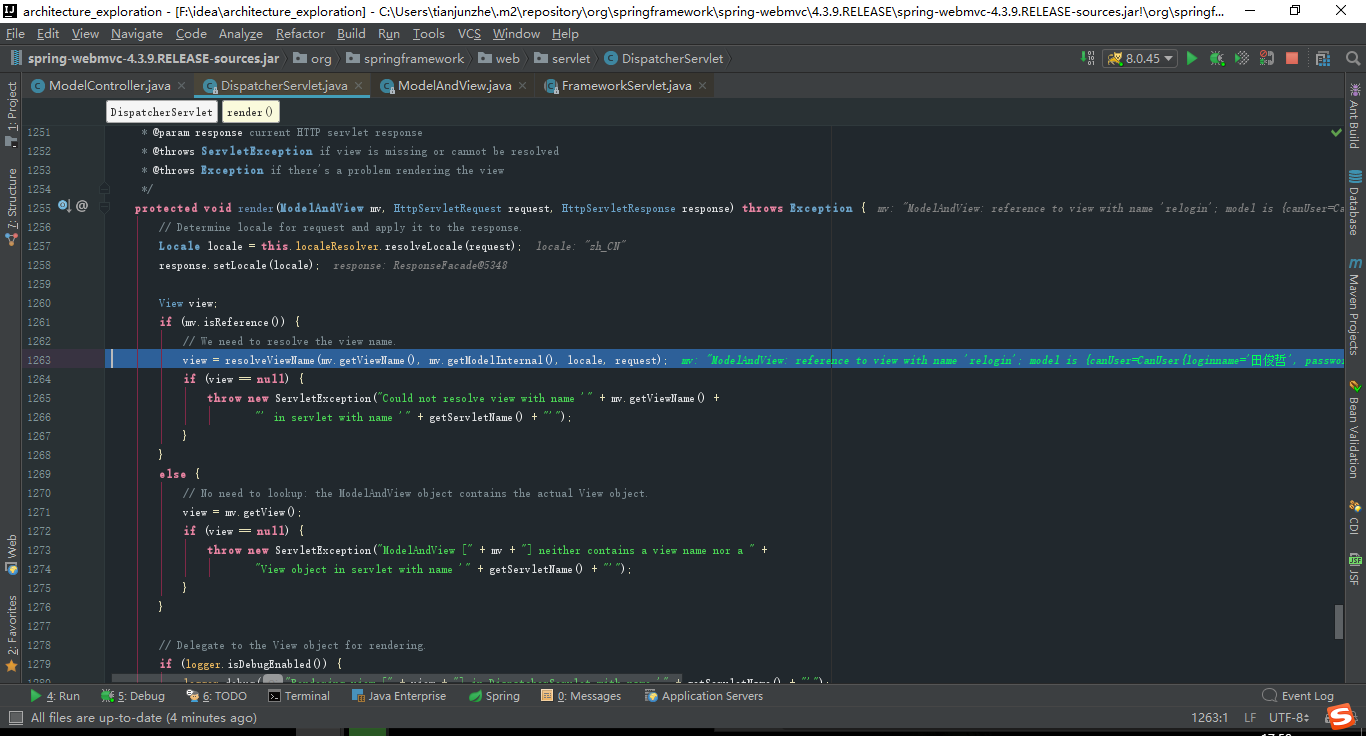This screenshot has height=736, width=1366.
Task: Run with Coverage using the dotted-arrow icon
Action: pos(1242,58)
